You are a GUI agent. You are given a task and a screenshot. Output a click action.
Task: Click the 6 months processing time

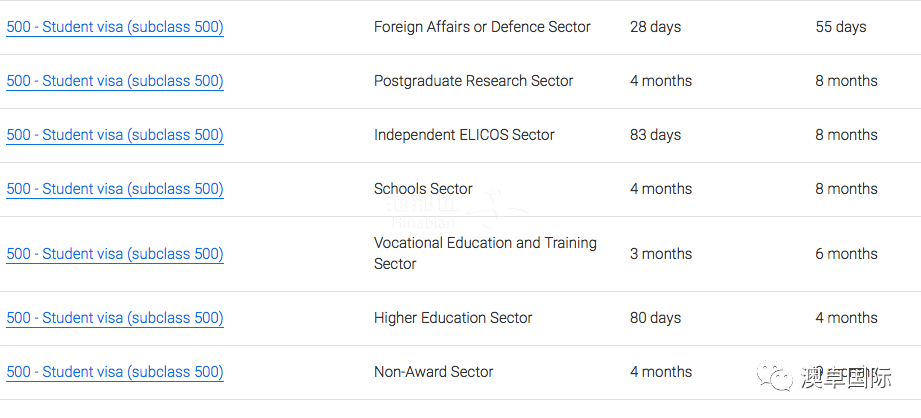coord(846,254)
